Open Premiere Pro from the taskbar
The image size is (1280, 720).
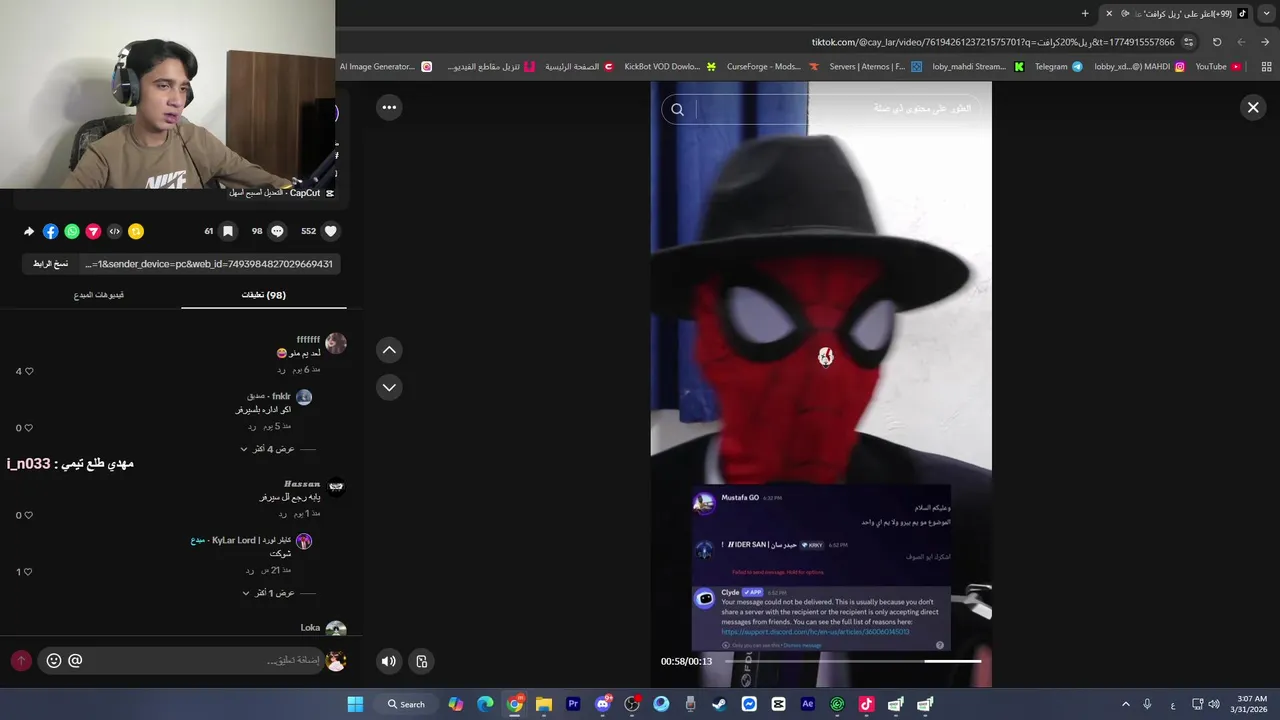[573, 704]
